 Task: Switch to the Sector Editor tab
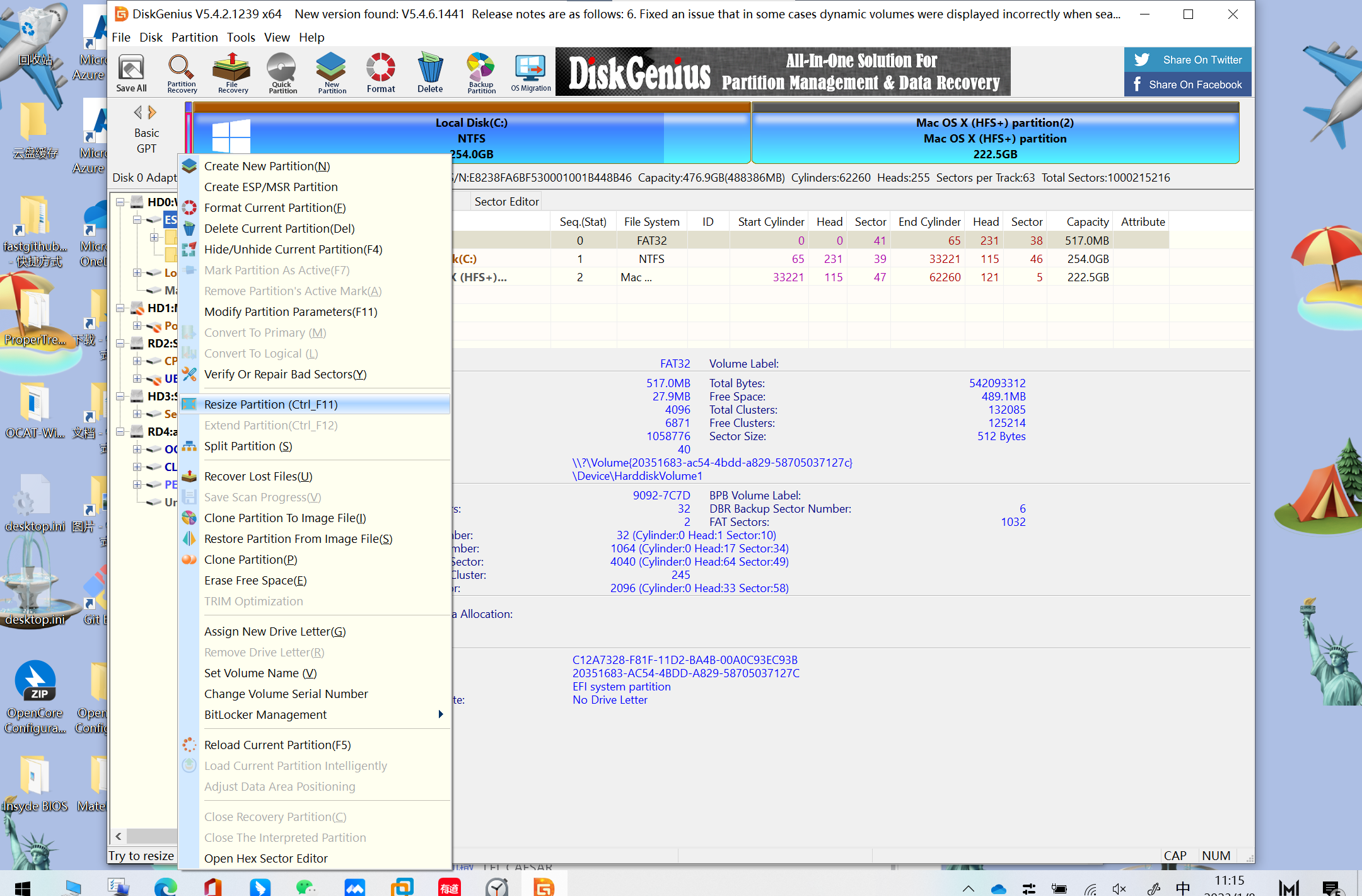point(506,201)
